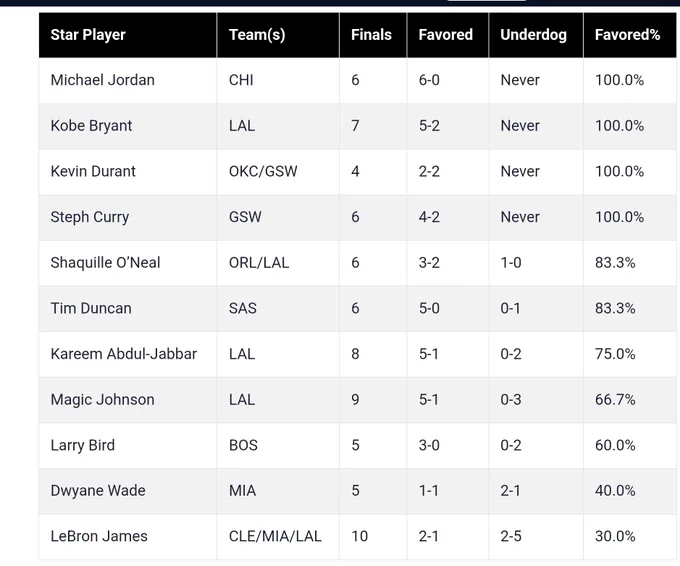Image resolution: width=680 pixels, height=566 pixels.
Task: Click the Star Player column header
Action: (x=128, y=35)
